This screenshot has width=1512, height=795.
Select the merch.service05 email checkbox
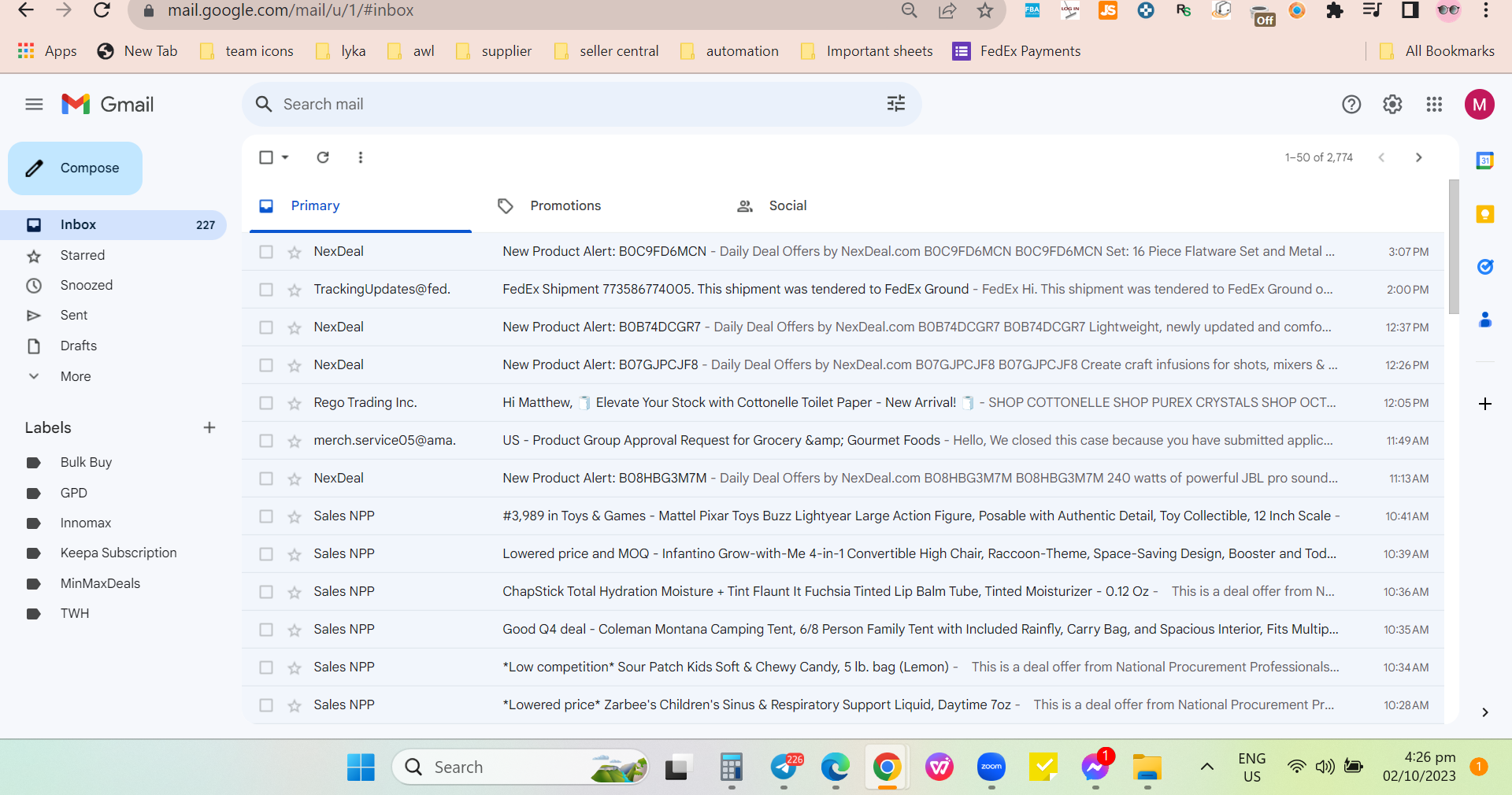[x=266, y=441]
